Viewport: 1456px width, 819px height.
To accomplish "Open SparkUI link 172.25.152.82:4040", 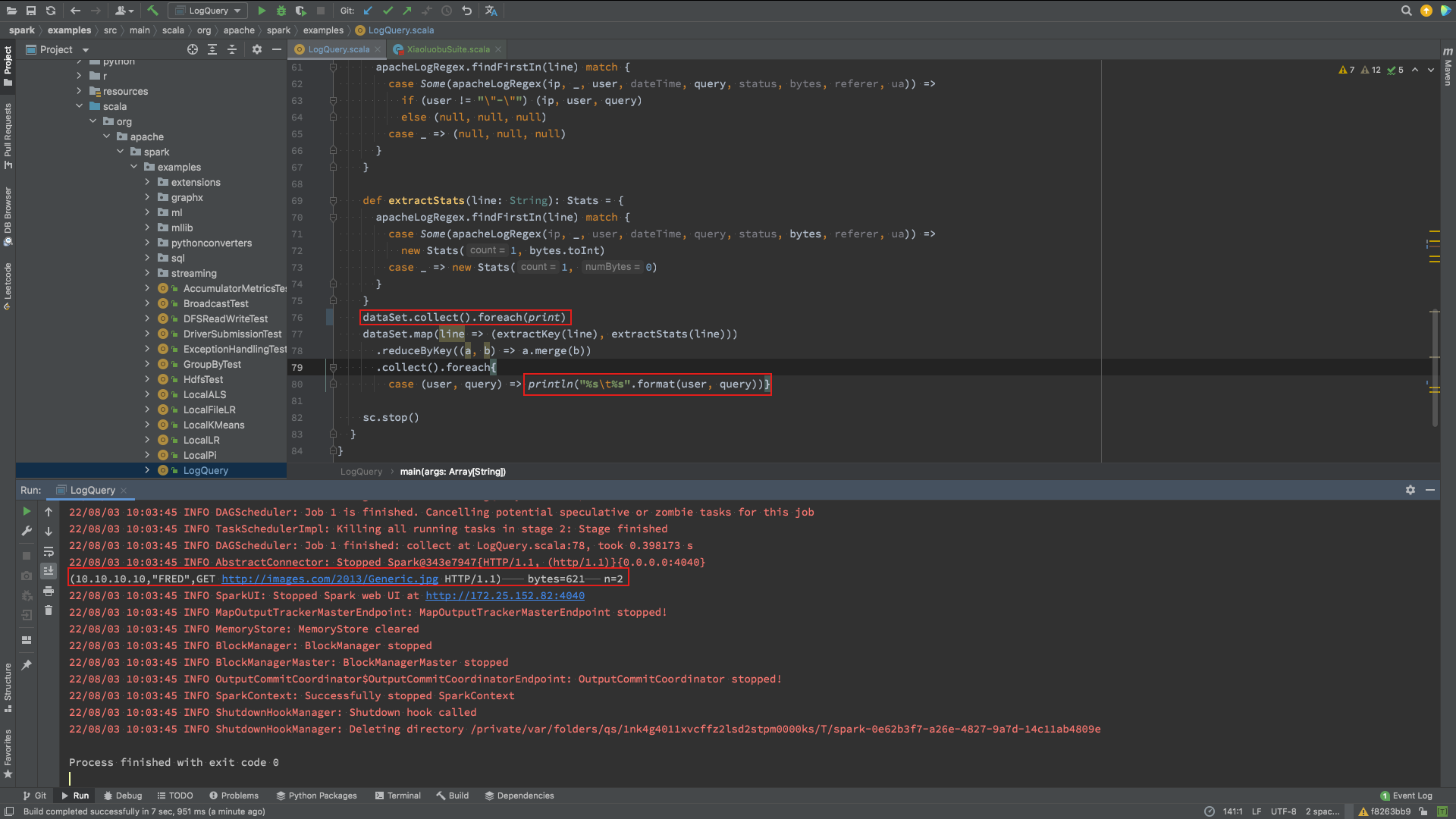I will 505,595.
